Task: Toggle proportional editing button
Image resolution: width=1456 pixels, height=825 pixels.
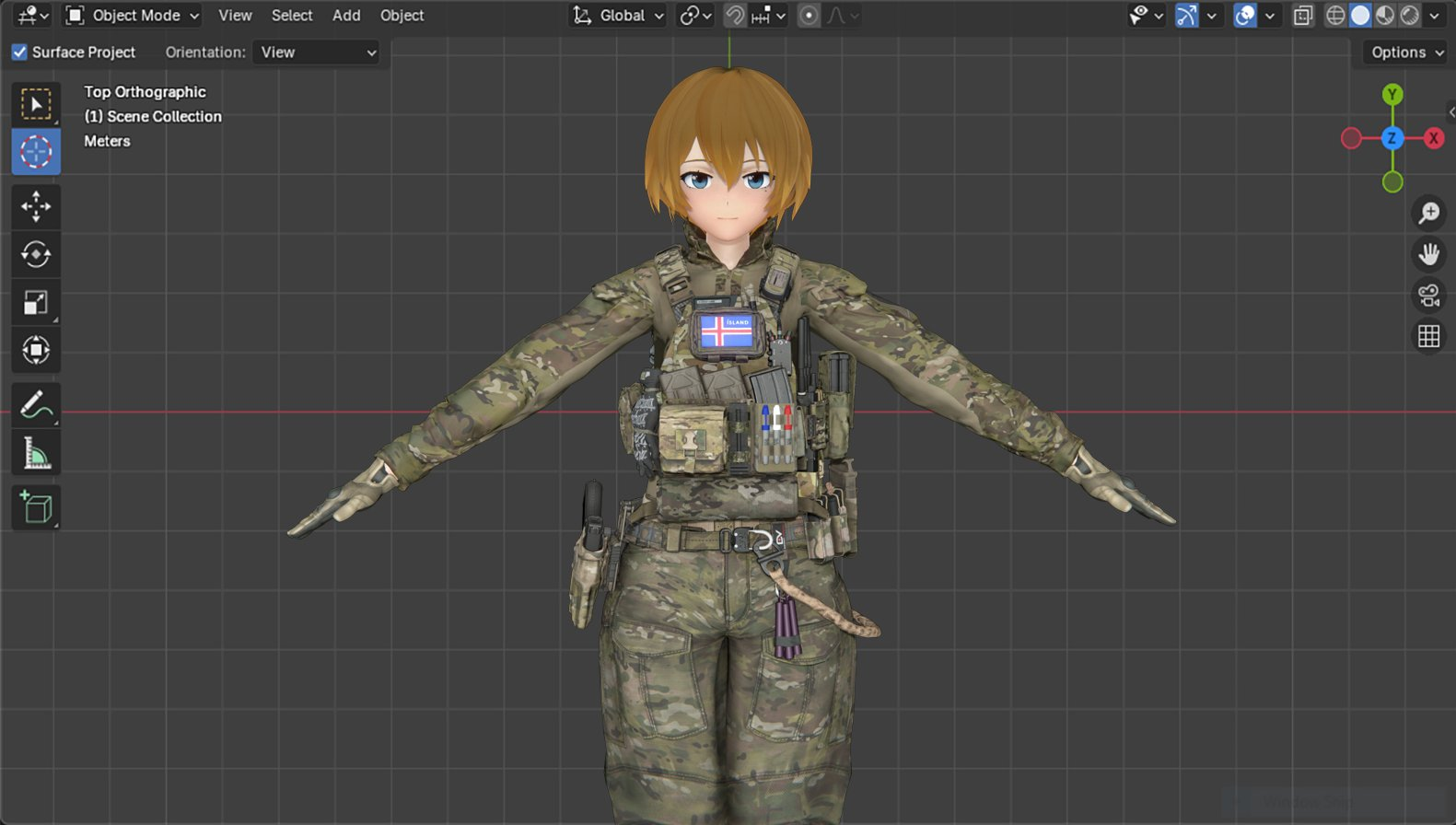Action: click(x=809, y=16)
